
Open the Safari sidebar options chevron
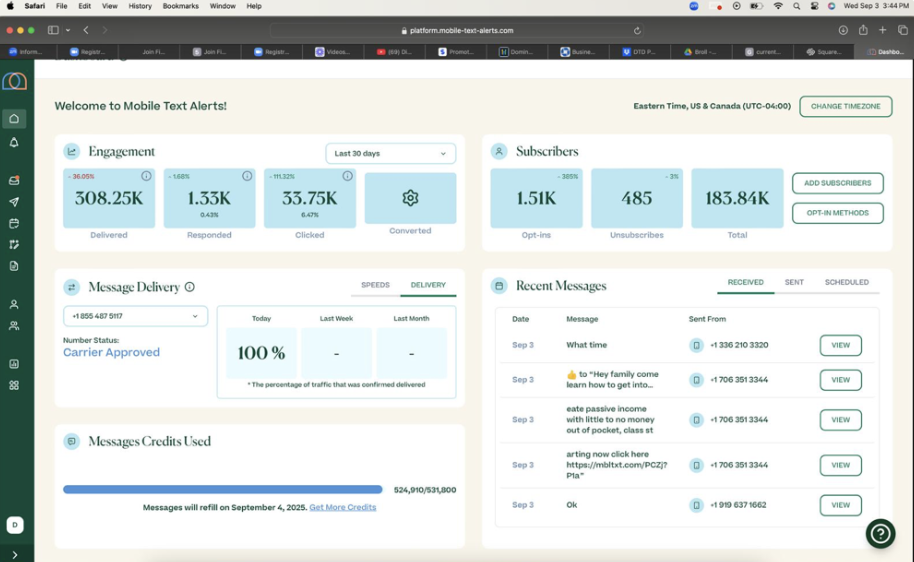(x=68, y=30)
